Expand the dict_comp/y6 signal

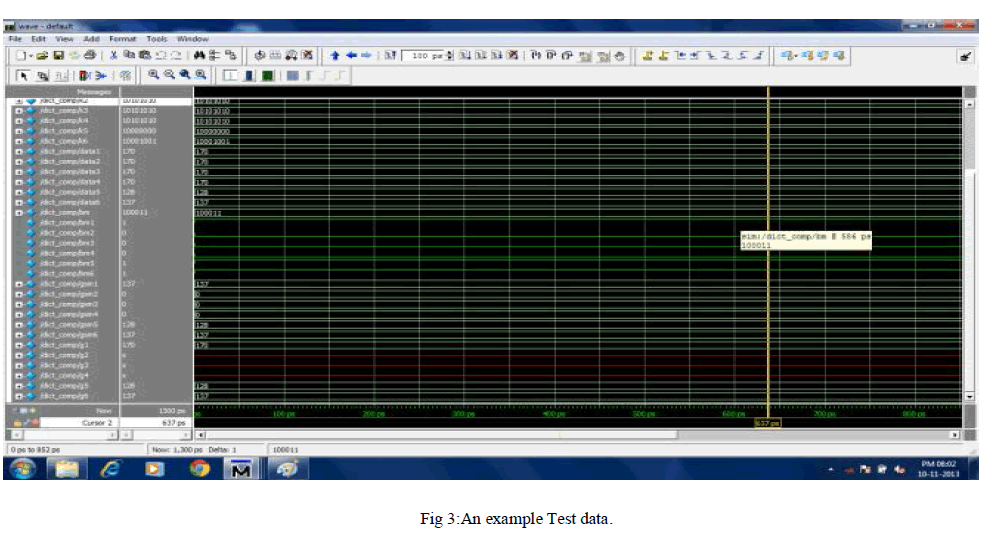[x=18, y=396]
